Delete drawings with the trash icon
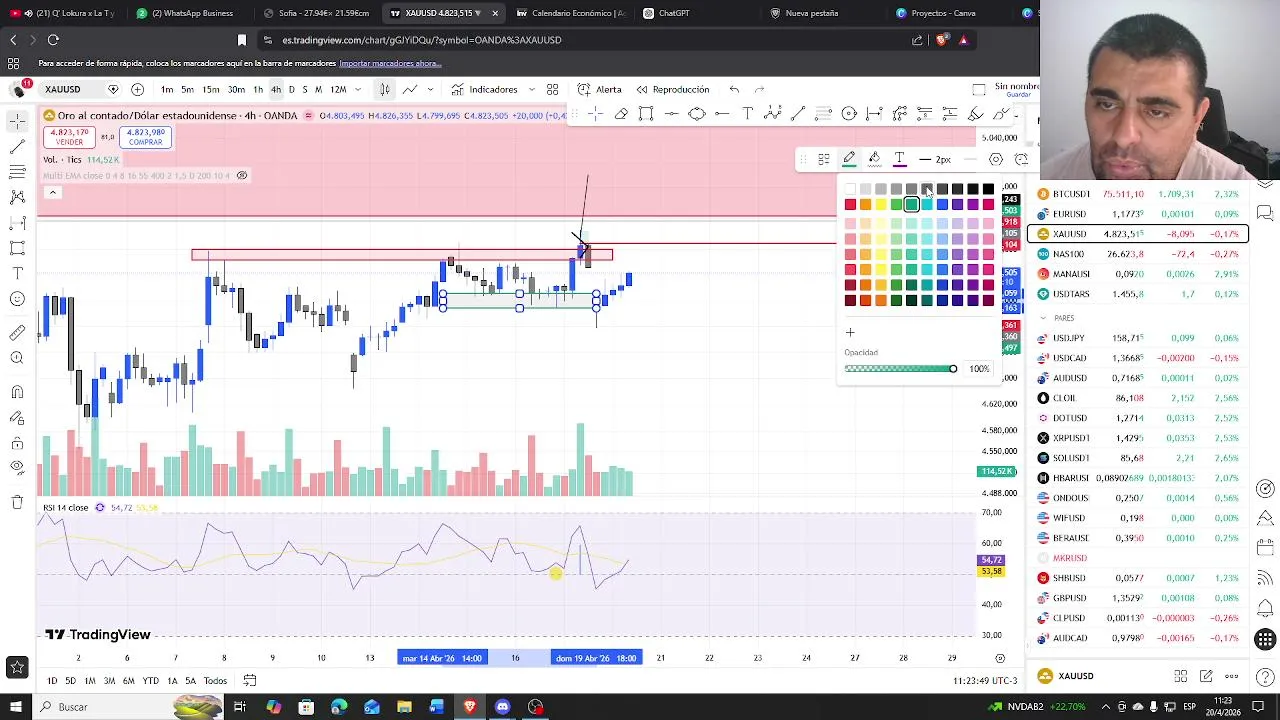This screenshot has height=720, width=1280. point(17,502)
